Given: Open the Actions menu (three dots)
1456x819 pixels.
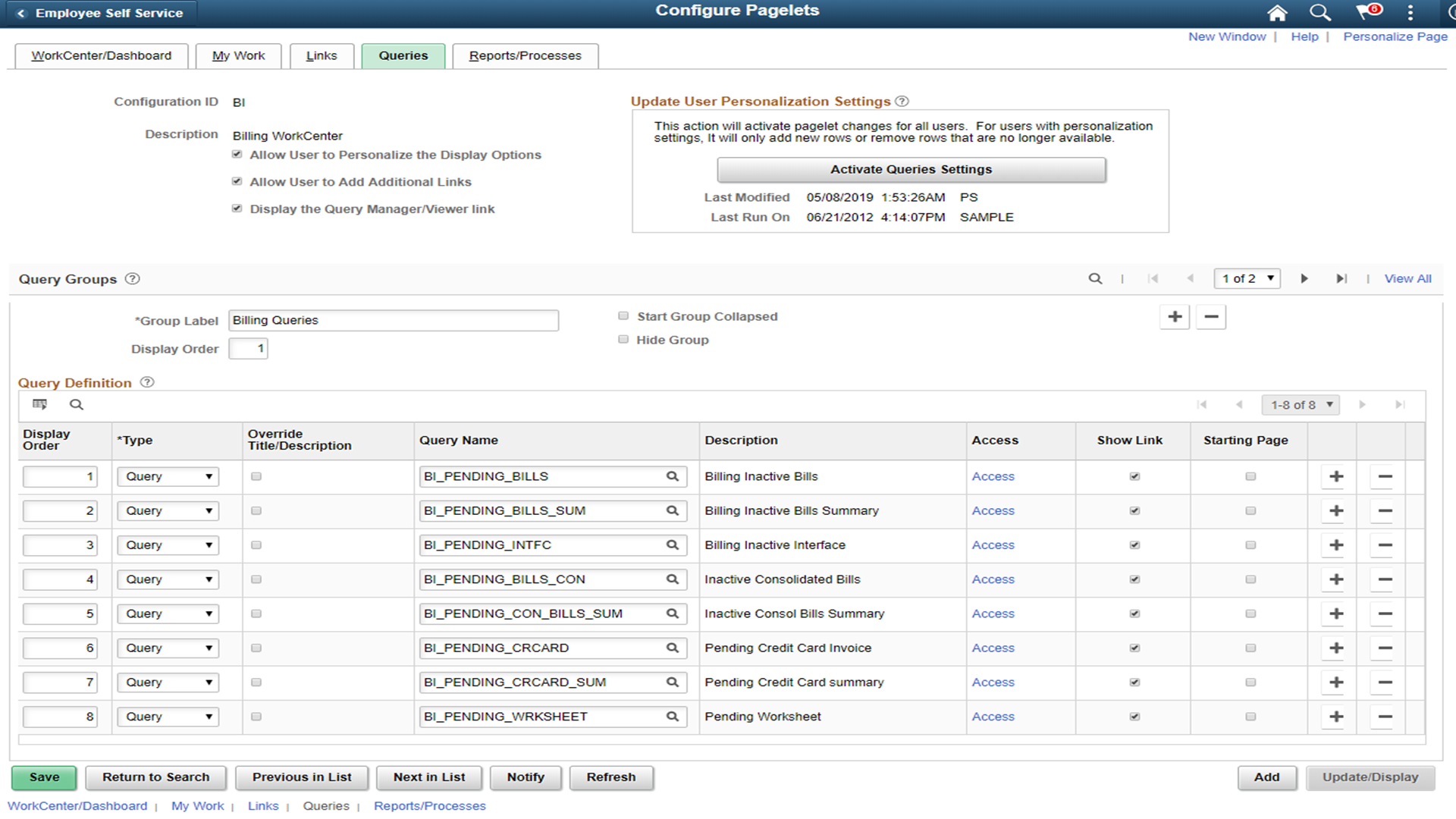Looking at the screenshot, I should (1410, 13).
